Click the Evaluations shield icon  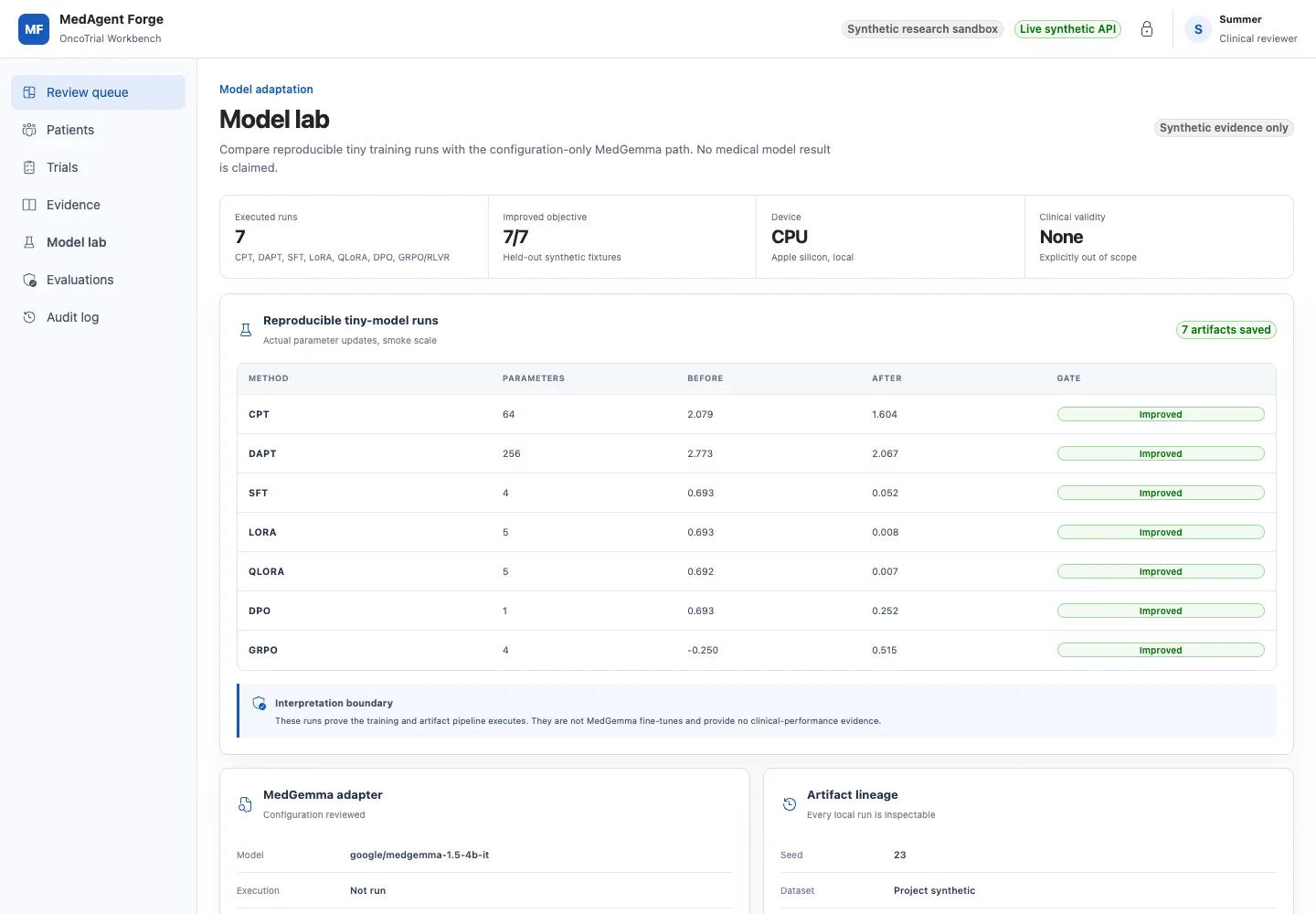click(x=29, y=280)
